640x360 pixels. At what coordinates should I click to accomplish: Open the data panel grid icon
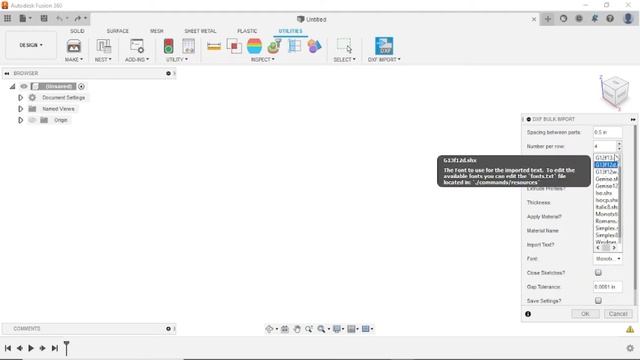pos(7,18)
